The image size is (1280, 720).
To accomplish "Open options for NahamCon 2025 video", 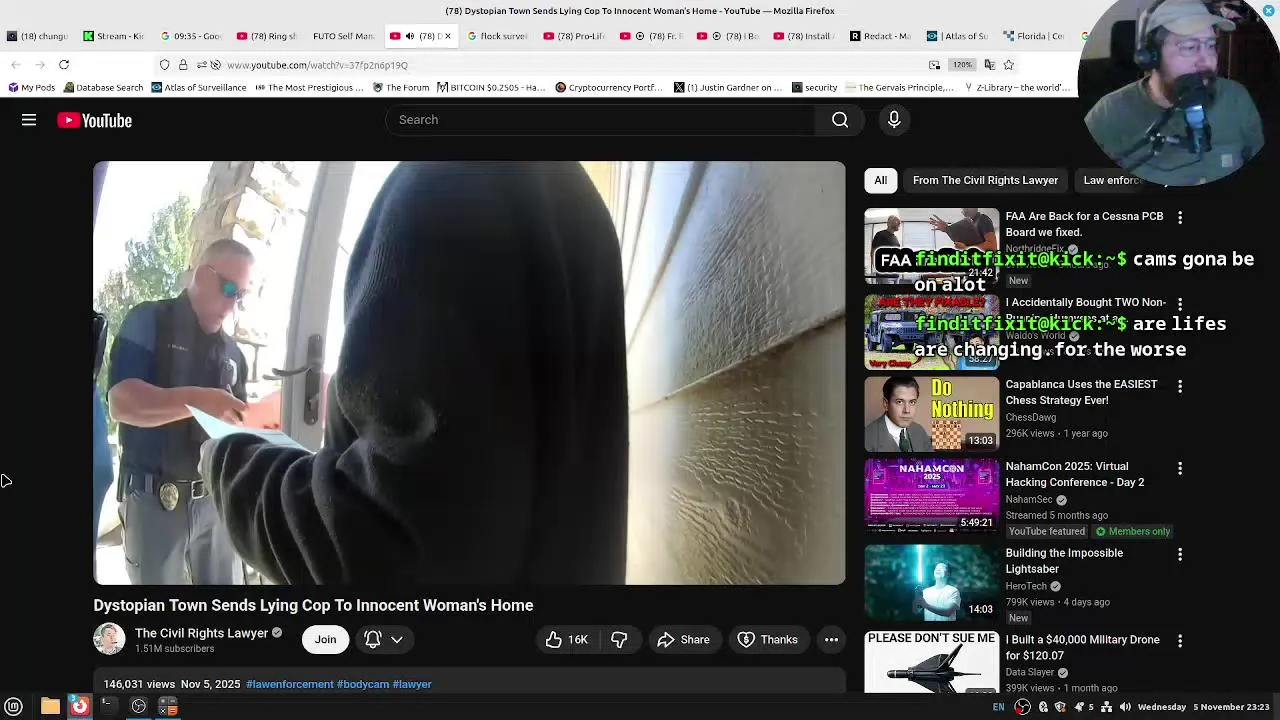I will [1180, 468].
